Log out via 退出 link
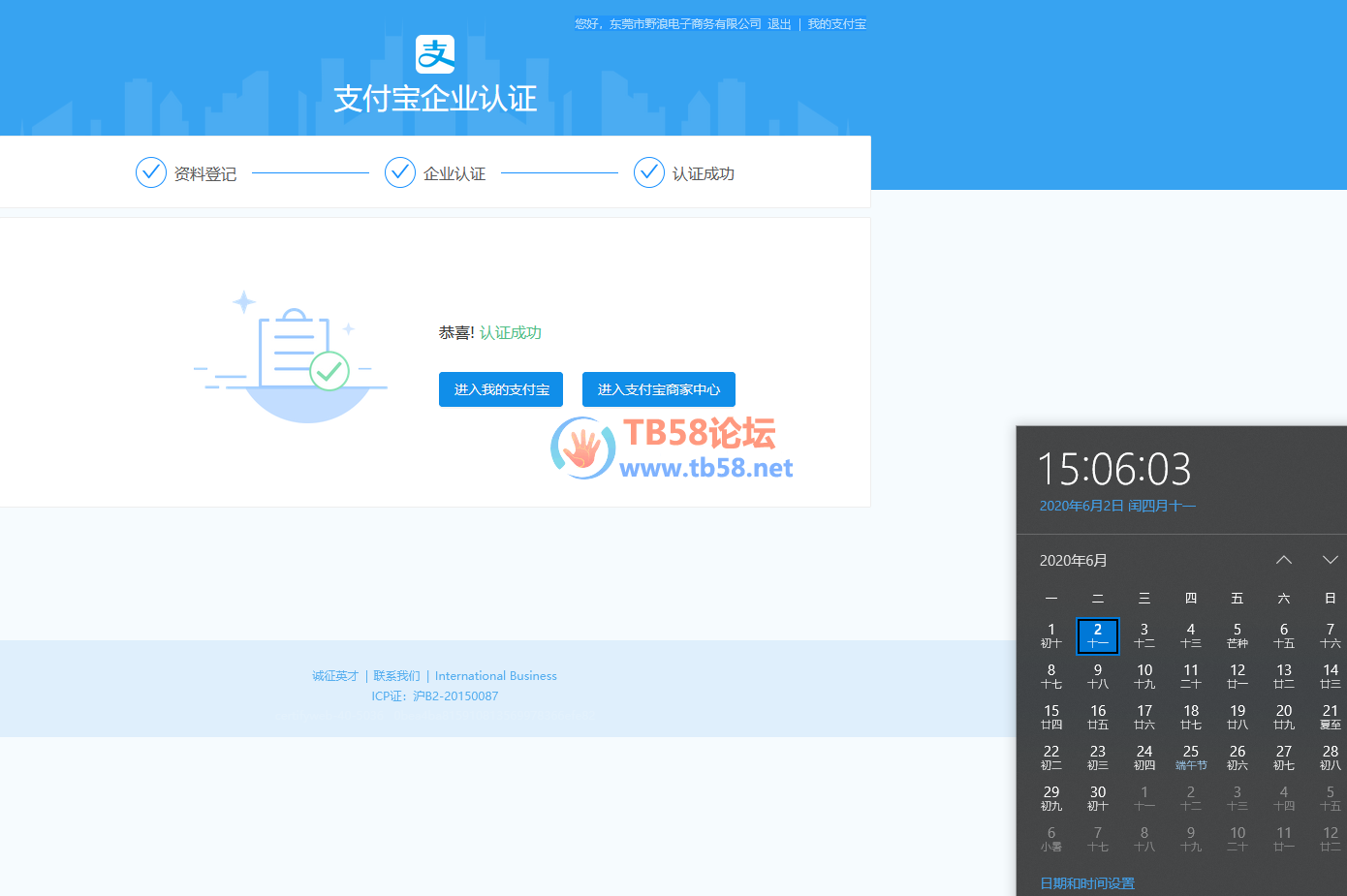The width and height of the screenshot is (1347, 896). pos(779,24)
